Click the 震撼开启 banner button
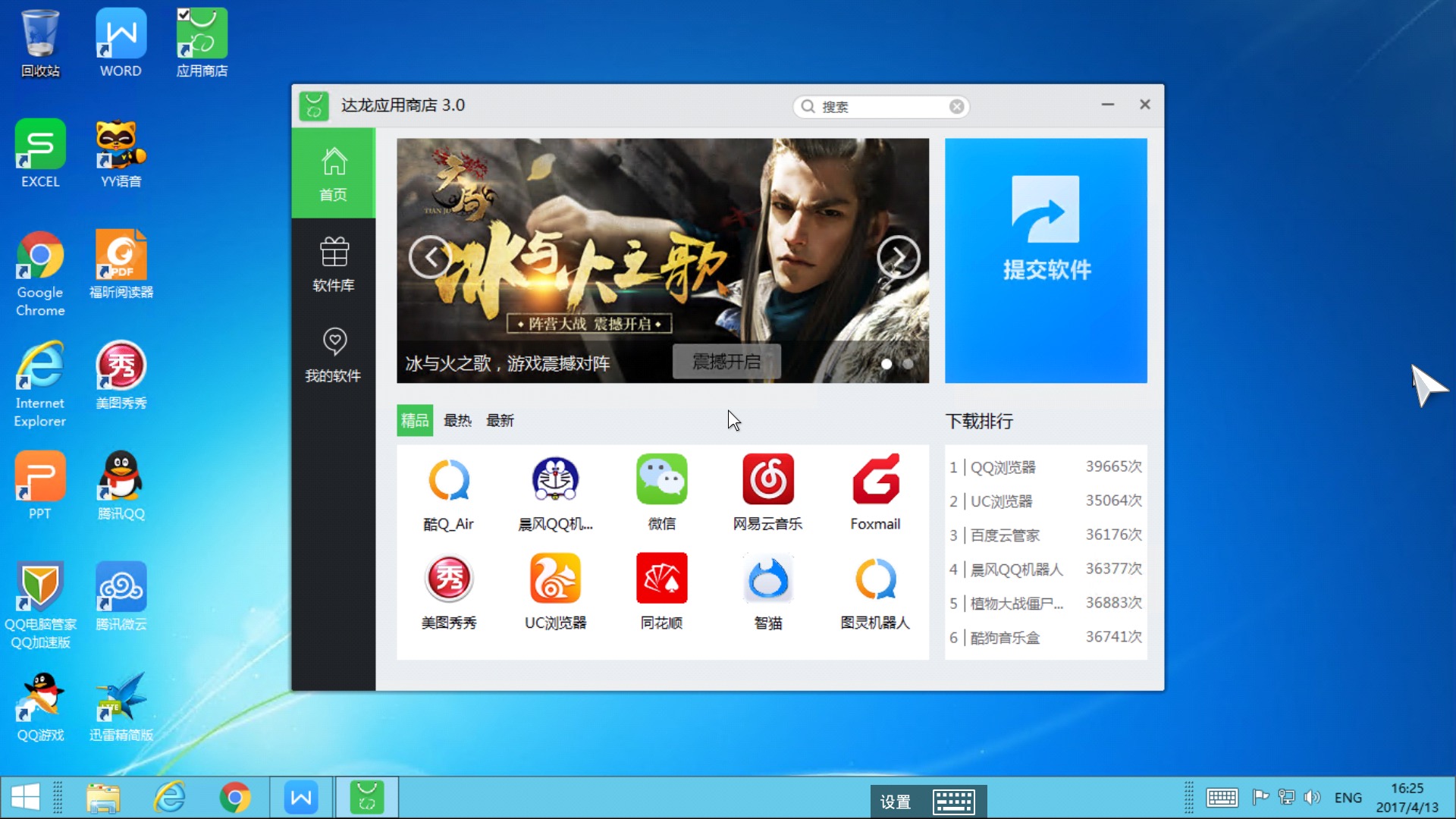1456x819 pixels. 726,362
